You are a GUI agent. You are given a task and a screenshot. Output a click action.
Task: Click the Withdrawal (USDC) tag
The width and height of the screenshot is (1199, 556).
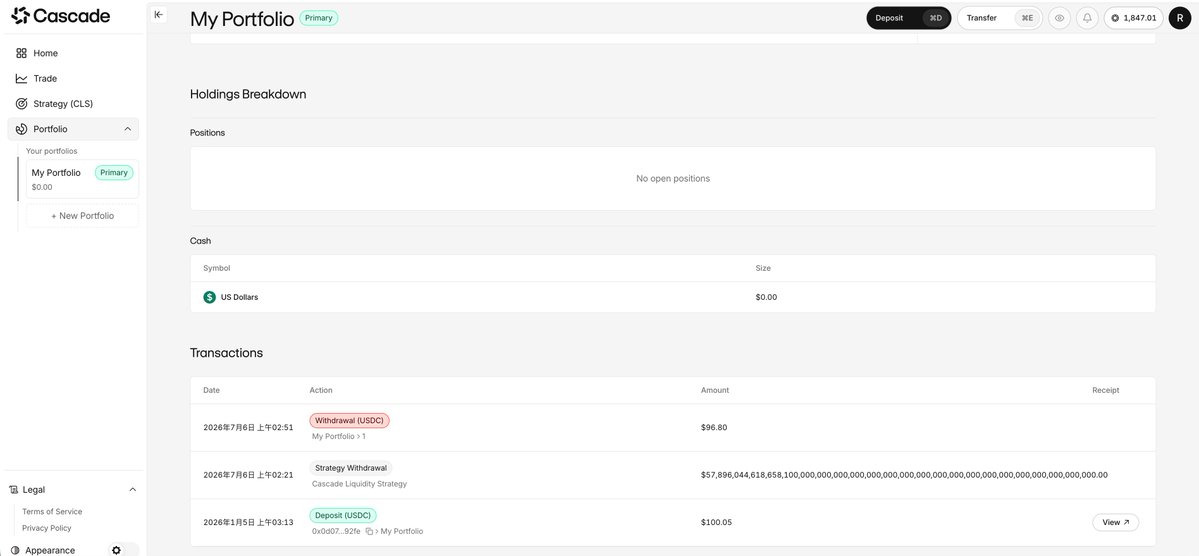349,421
